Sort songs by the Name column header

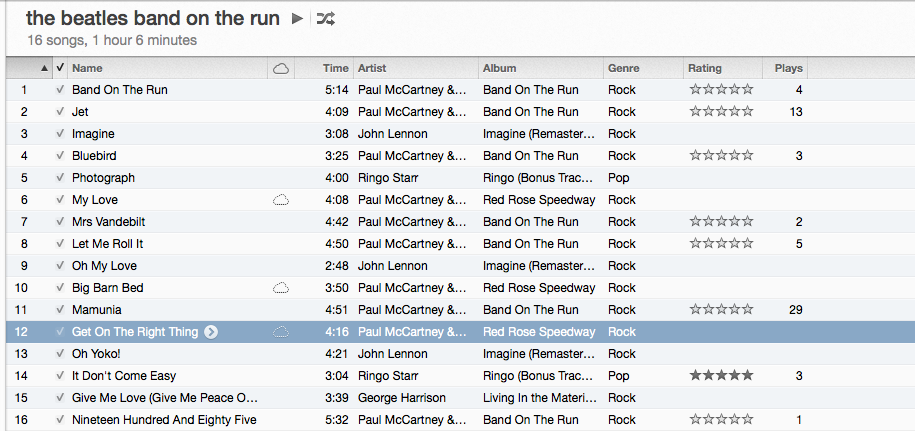click(167, 68)
